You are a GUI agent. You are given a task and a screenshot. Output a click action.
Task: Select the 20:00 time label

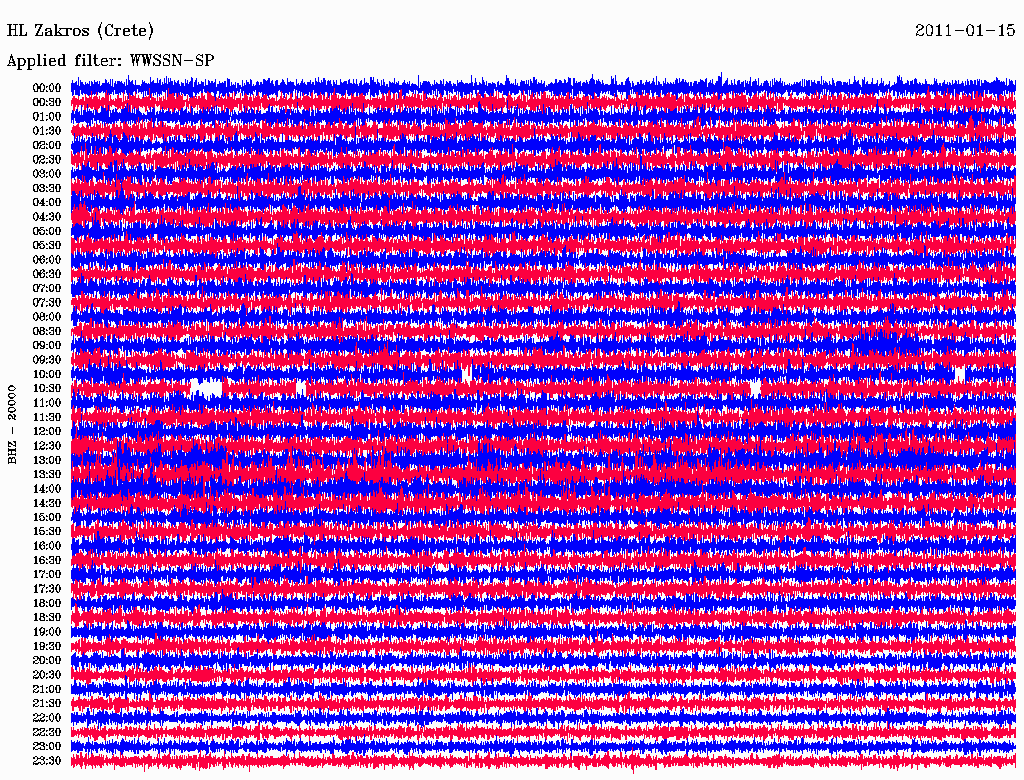point(47,660)
